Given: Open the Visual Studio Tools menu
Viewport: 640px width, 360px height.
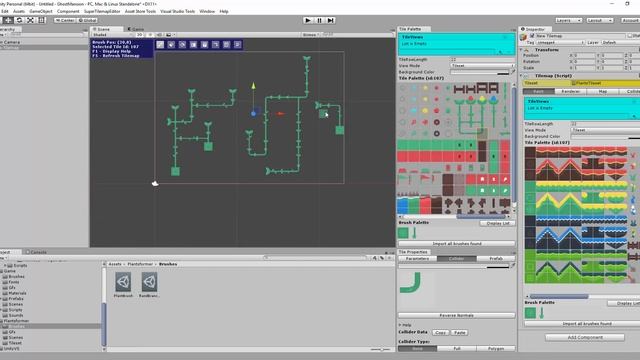Looking at the screenshot, I should tap(178, 11).
